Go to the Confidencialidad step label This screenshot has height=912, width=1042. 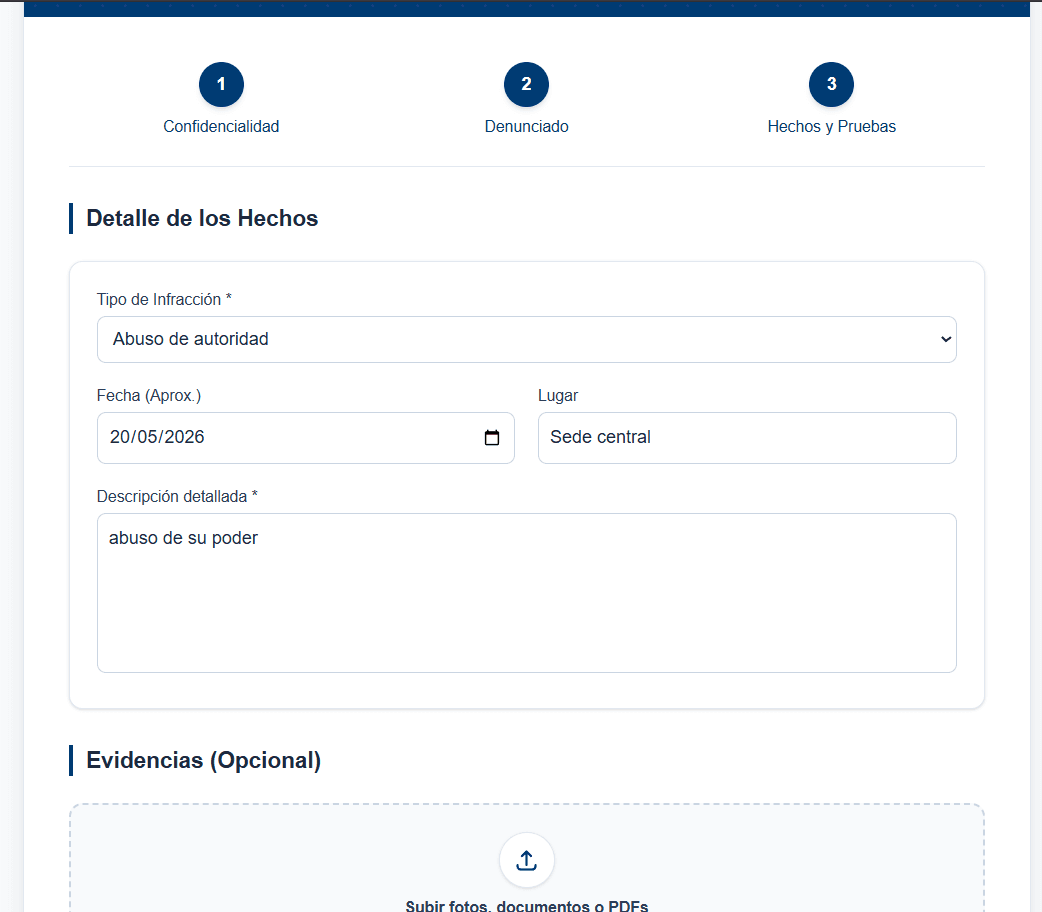(221, 126)
